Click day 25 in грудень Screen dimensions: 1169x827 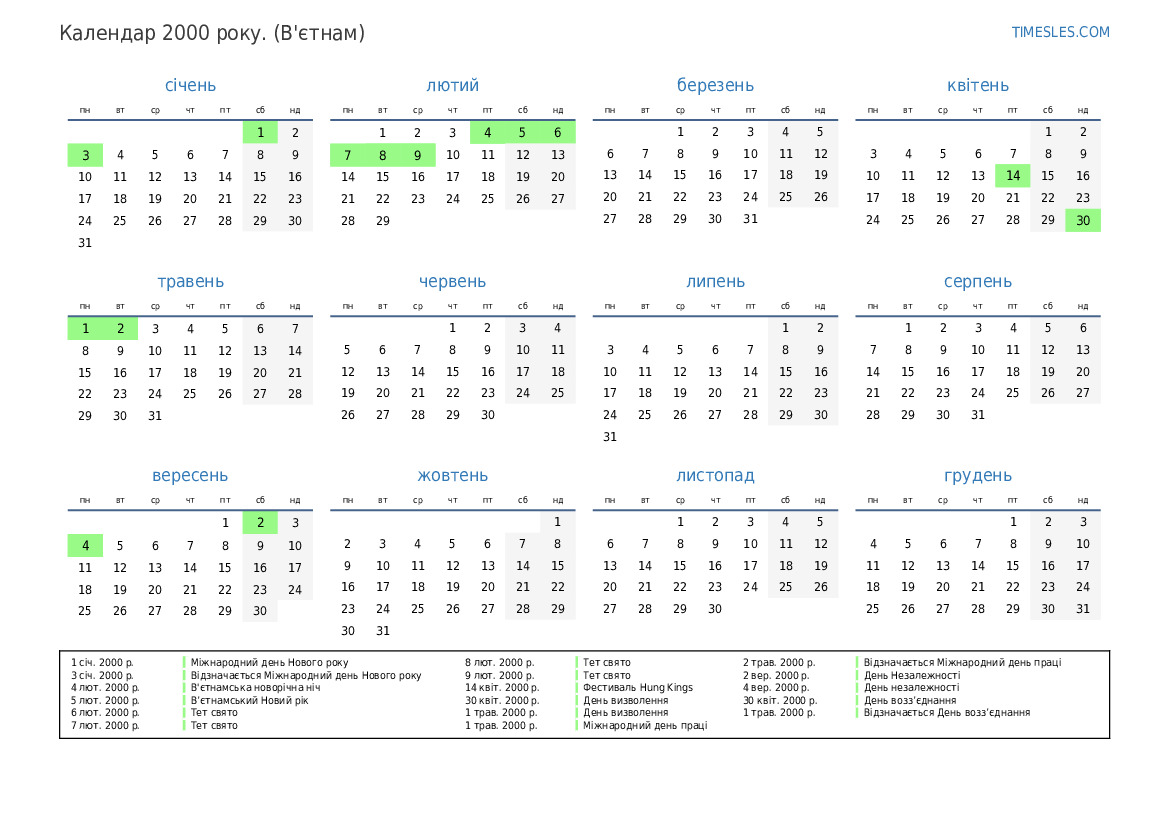872,609
